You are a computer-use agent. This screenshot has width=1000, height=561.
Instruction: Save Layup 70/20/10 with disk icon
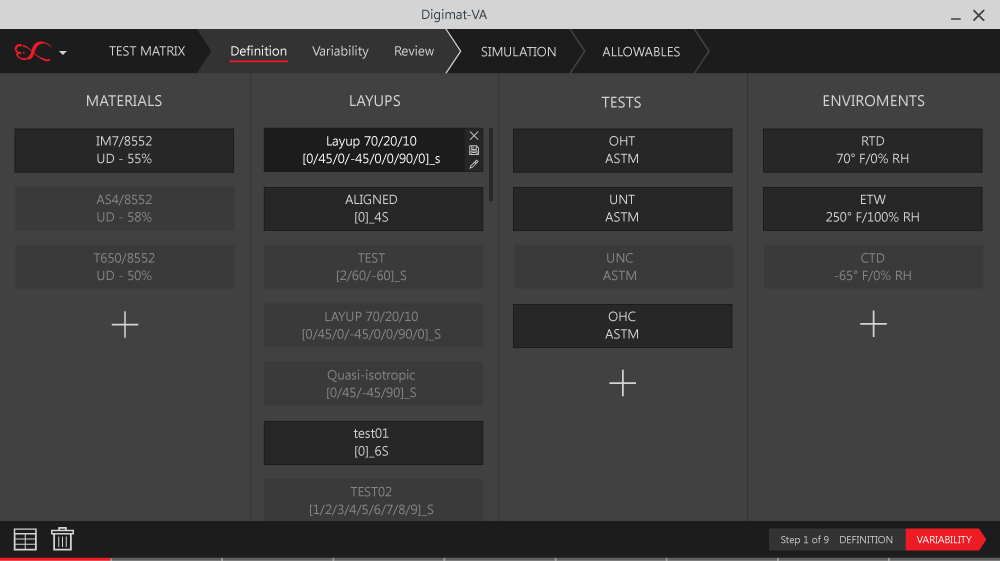[474, 150]
